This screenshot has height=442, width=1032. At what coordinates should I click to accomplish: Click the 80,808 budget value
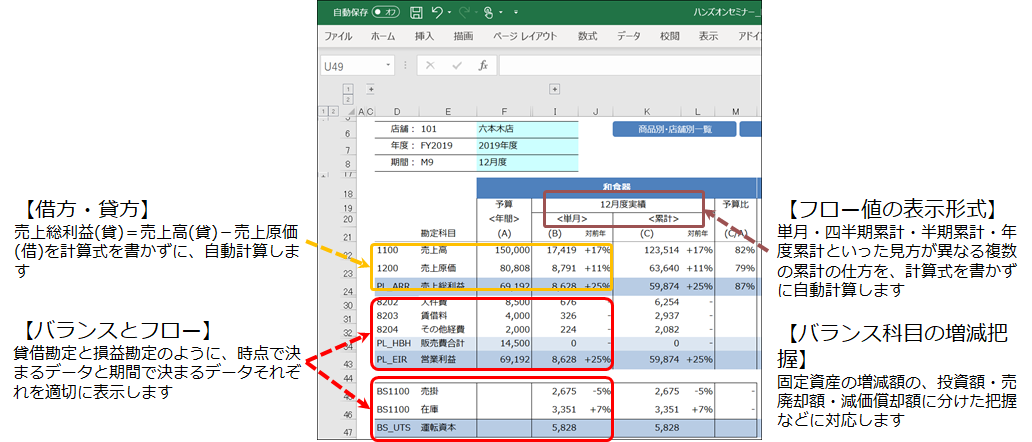click(513, 268)
